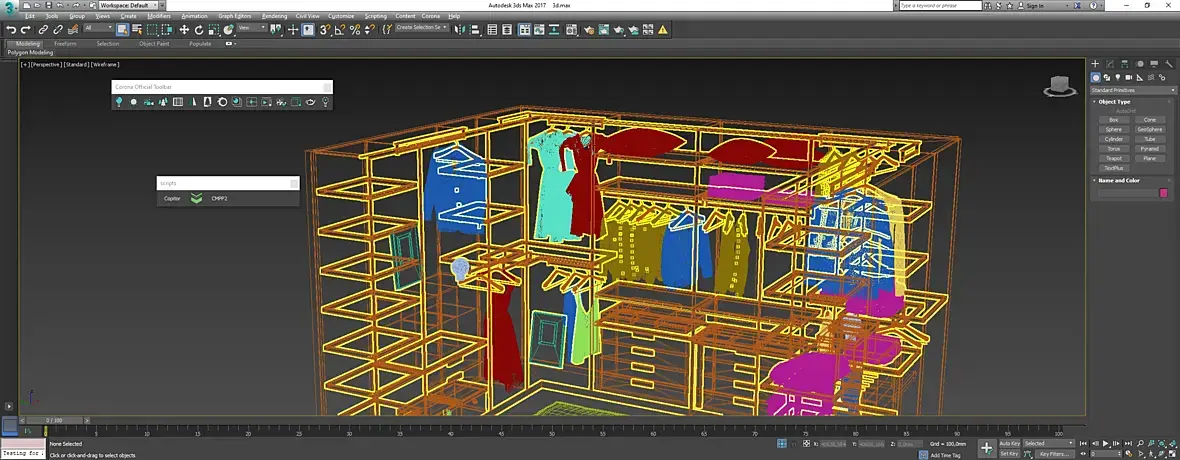Select the Move tool in main toolbar
The height and width of the screenshot is (460, 1180).
185,29
